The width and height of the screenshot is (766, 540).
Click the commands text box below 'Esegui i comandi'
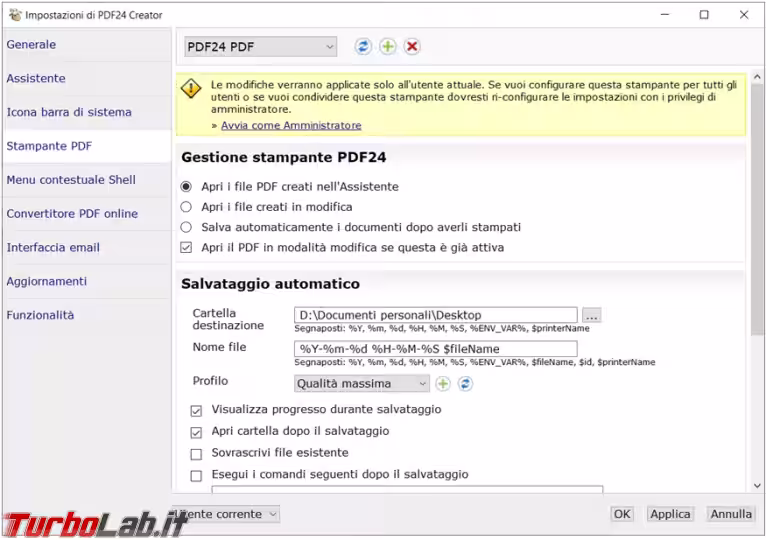[407, 488]
